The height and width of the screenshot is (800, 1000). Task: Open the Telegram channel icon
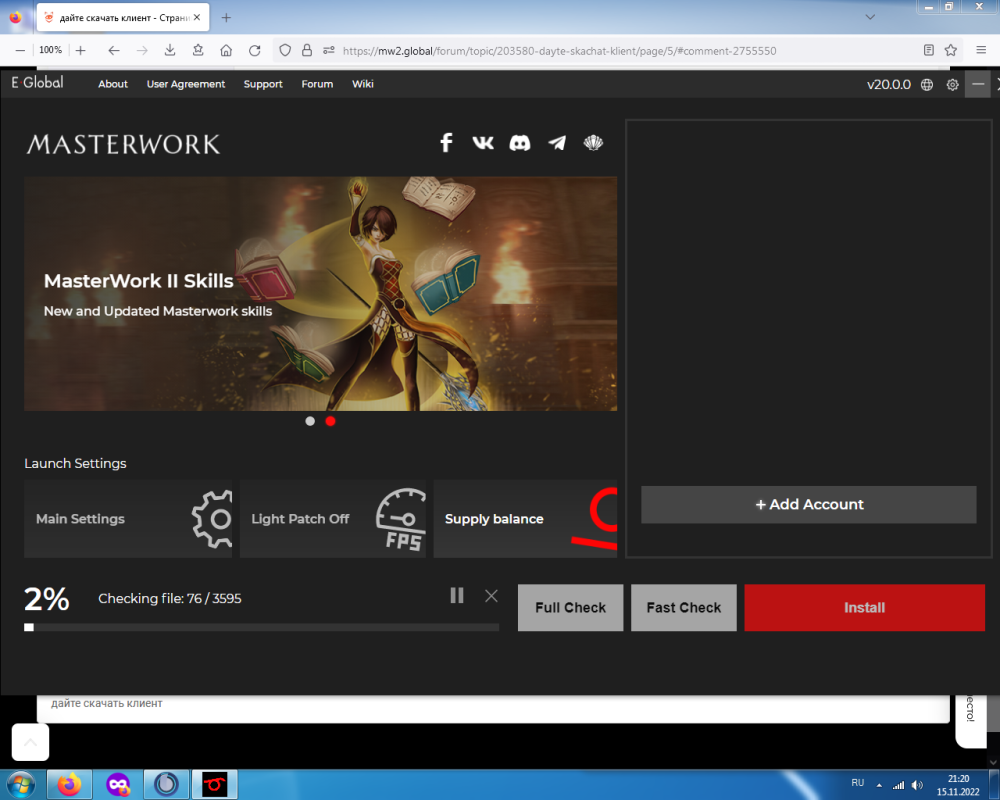tap(557, 143)
